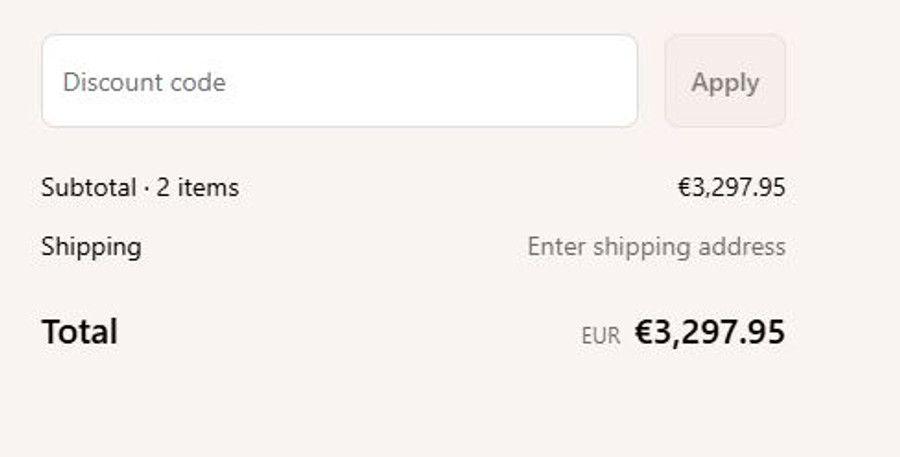This screenshot has height=457, width=900.
Task: Click the 'Enter shipping address' text
Action: tap(656, 246)
